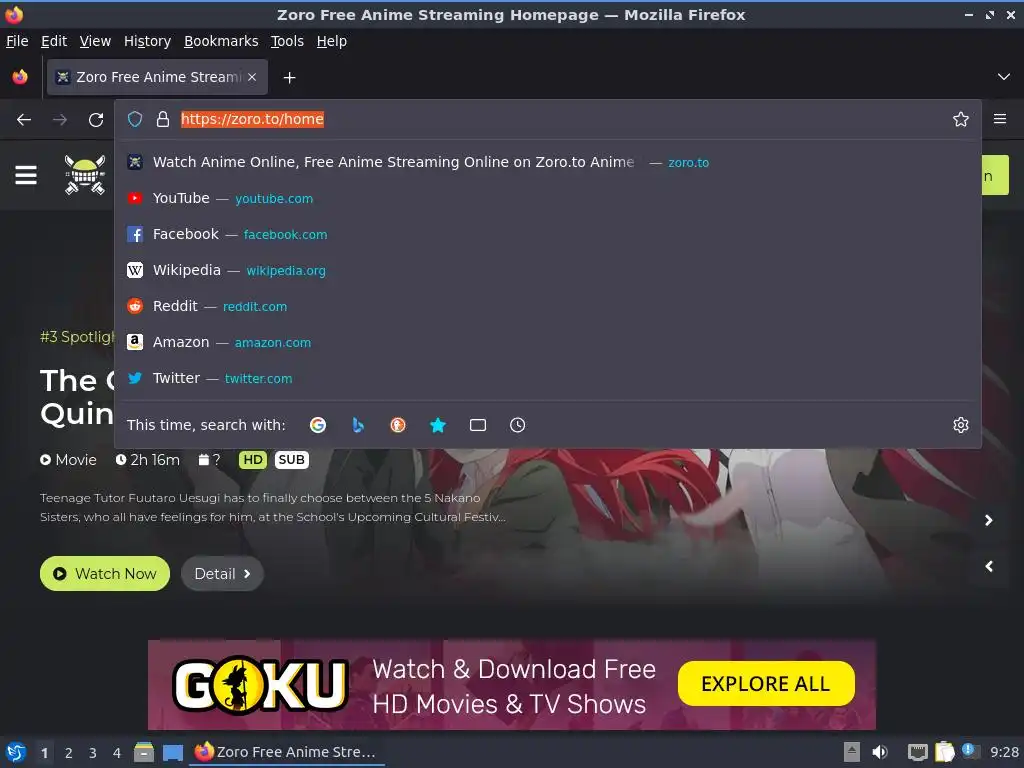Advance spotlight with next arrow

989,520
